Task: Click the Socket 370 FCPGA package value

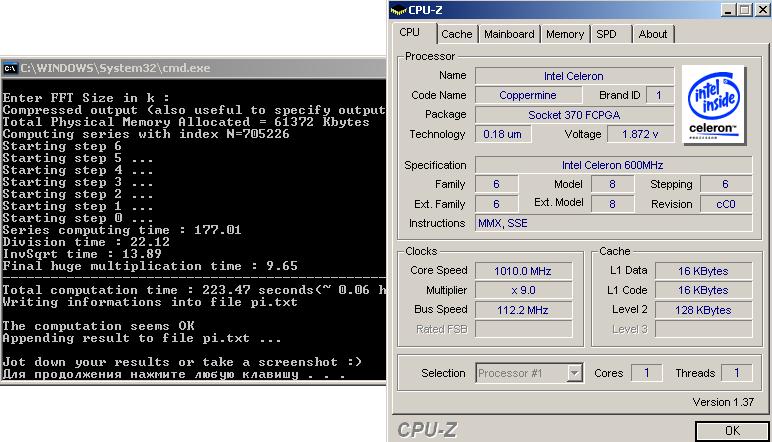Action: (574, 115)
